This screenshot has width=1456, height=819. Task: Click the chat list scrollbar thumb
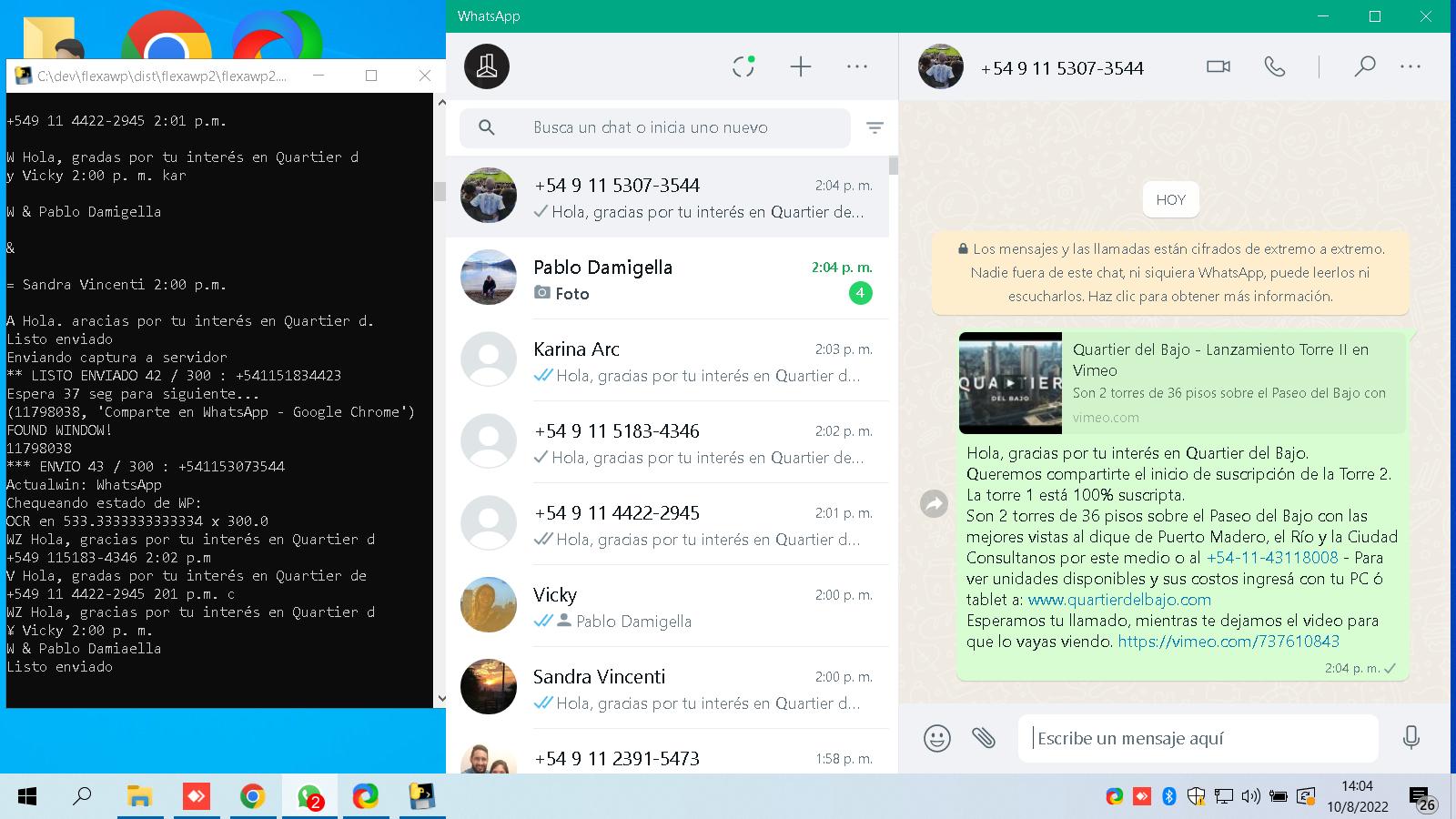894,166
